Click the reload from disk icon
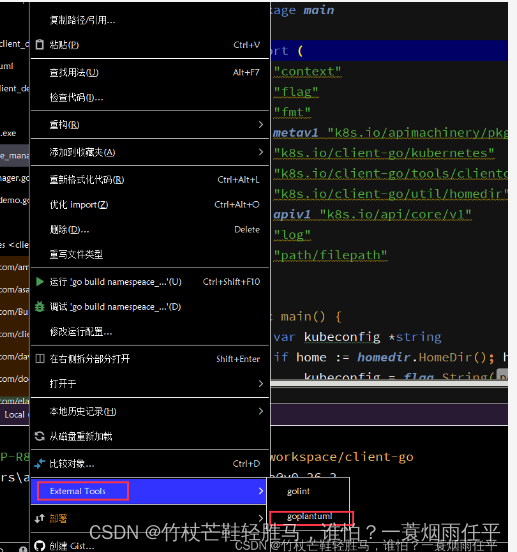 click(40, 437)
